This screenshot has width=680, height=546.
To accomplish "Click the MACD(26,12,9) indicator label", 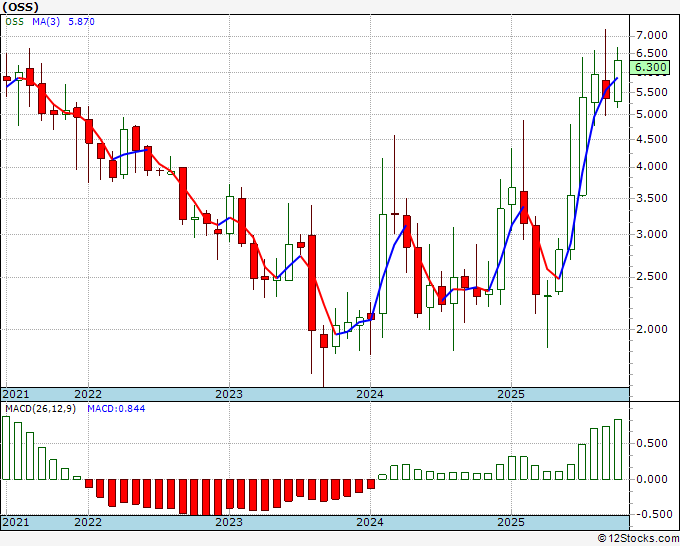I will (40, 409).
